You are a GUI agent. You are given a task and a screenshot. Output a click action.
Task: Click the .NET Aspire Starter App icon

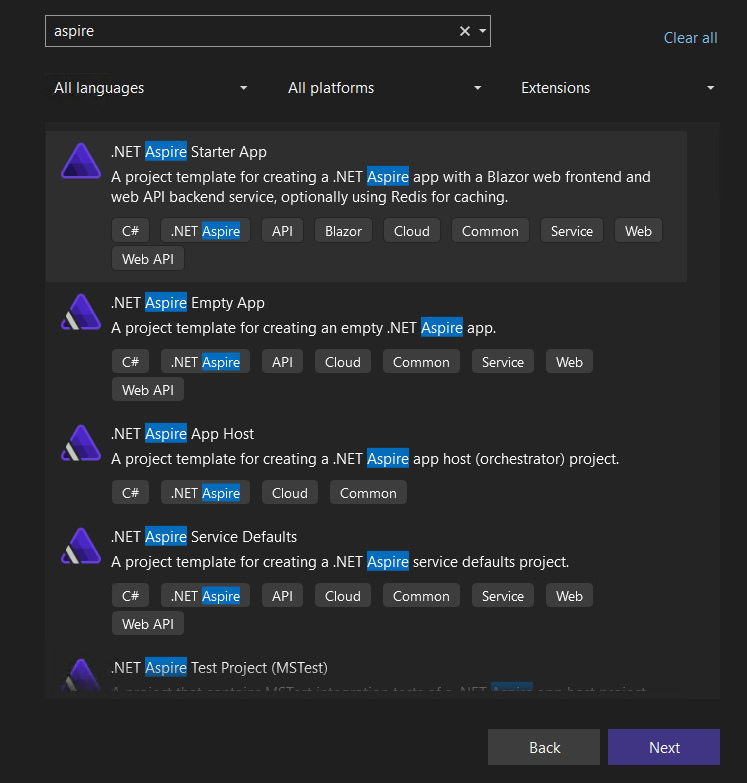coord(81,161)
